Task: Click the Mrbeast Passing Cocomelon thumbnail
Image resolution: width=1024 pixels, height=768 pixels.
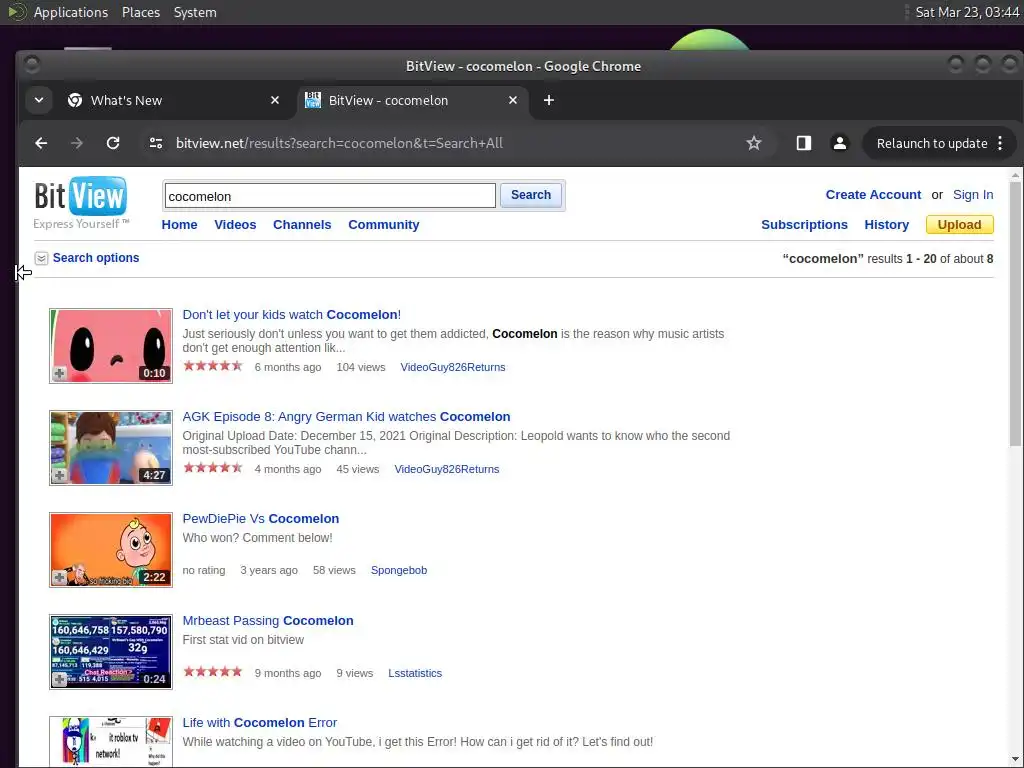Action: click(111, 652)
